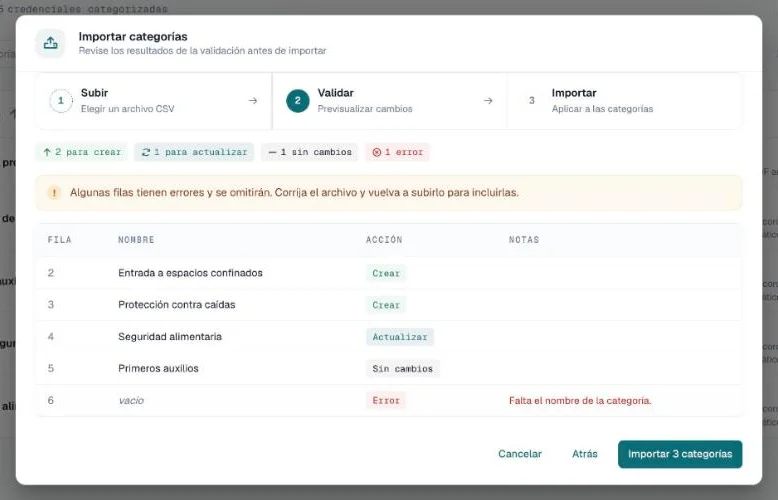Screen dimensions: 778x500
Task: Click the row number 4 cell
Action: tap(51, 336)
